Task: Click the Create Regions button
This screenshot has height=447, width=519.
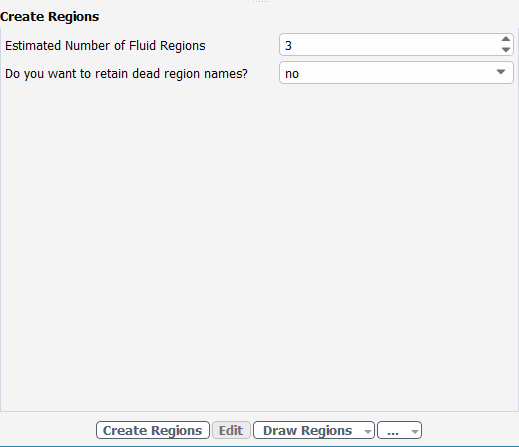Action: coord(153,430)
